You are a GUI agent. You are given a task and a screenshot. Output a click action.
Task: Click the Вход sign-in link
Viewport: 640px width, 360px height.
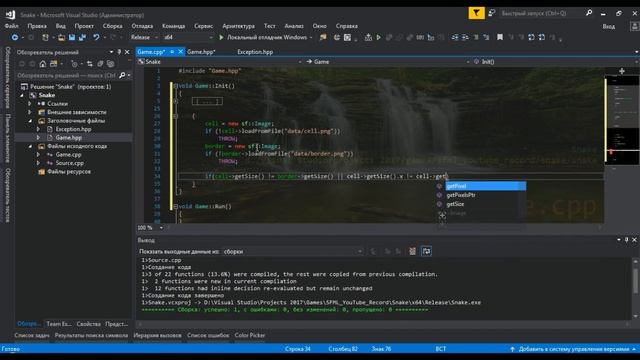[609, 26]
